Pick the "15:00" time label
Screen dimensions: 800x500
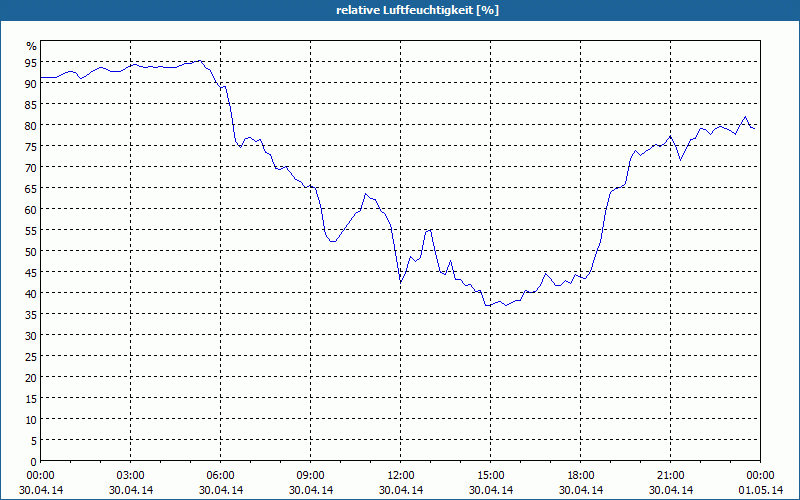point(491,476)
